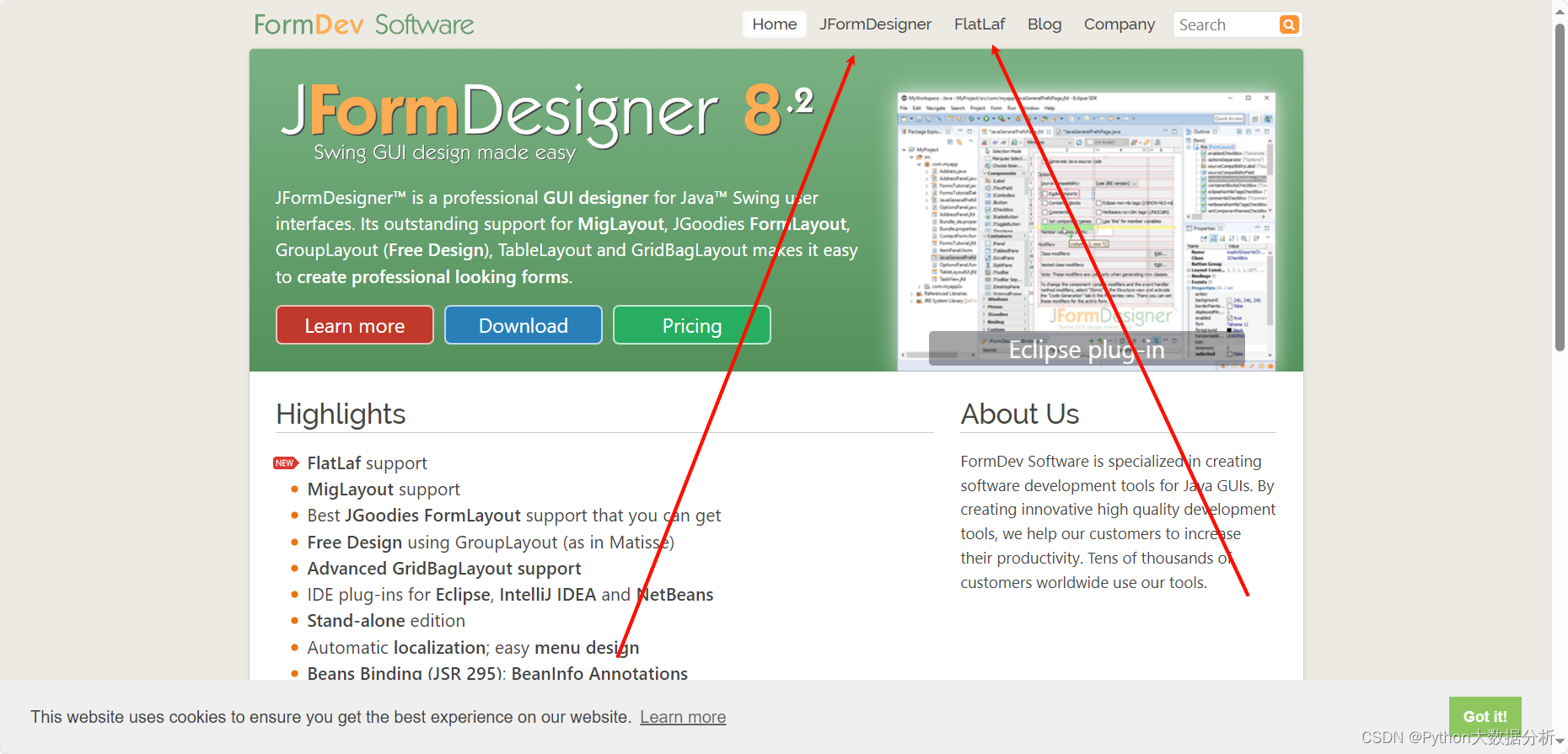The height and width of the screenshot is (754, 1568).
Task: Click the menu design link
Action: coord(587,648)
